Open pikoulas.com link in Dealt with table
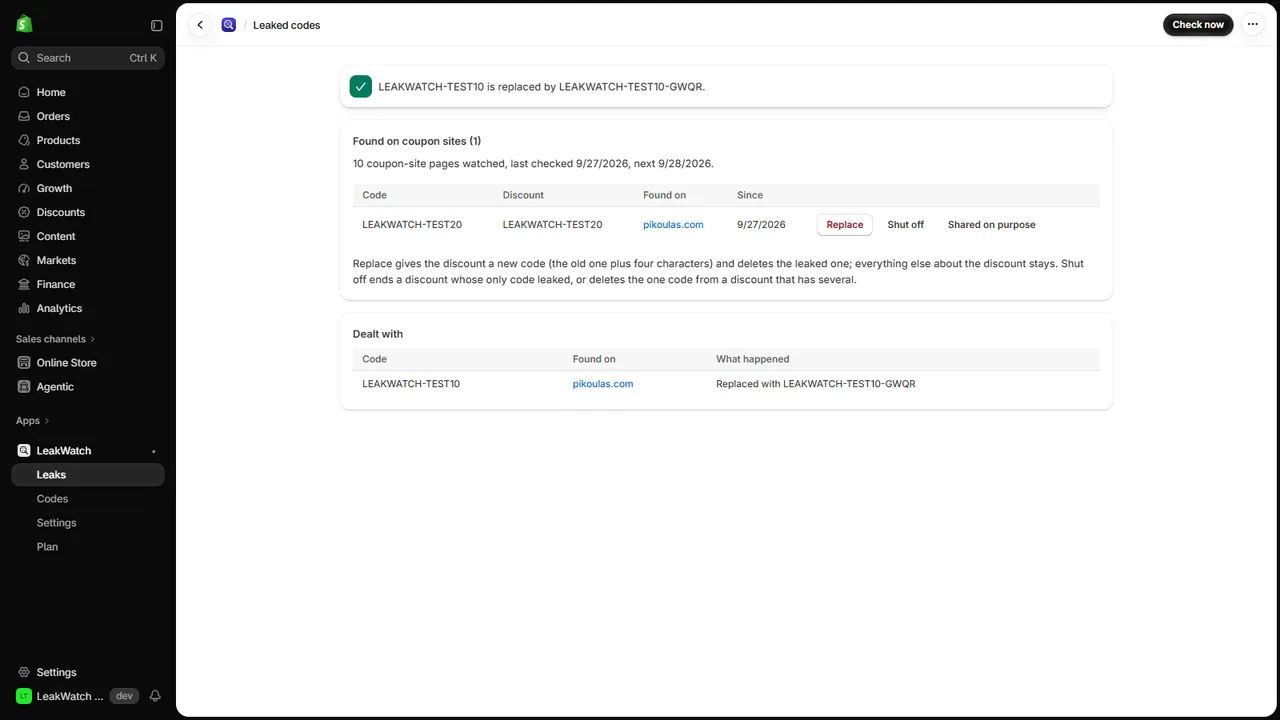This screenshot has height=720, width=1280. (603, 384)
